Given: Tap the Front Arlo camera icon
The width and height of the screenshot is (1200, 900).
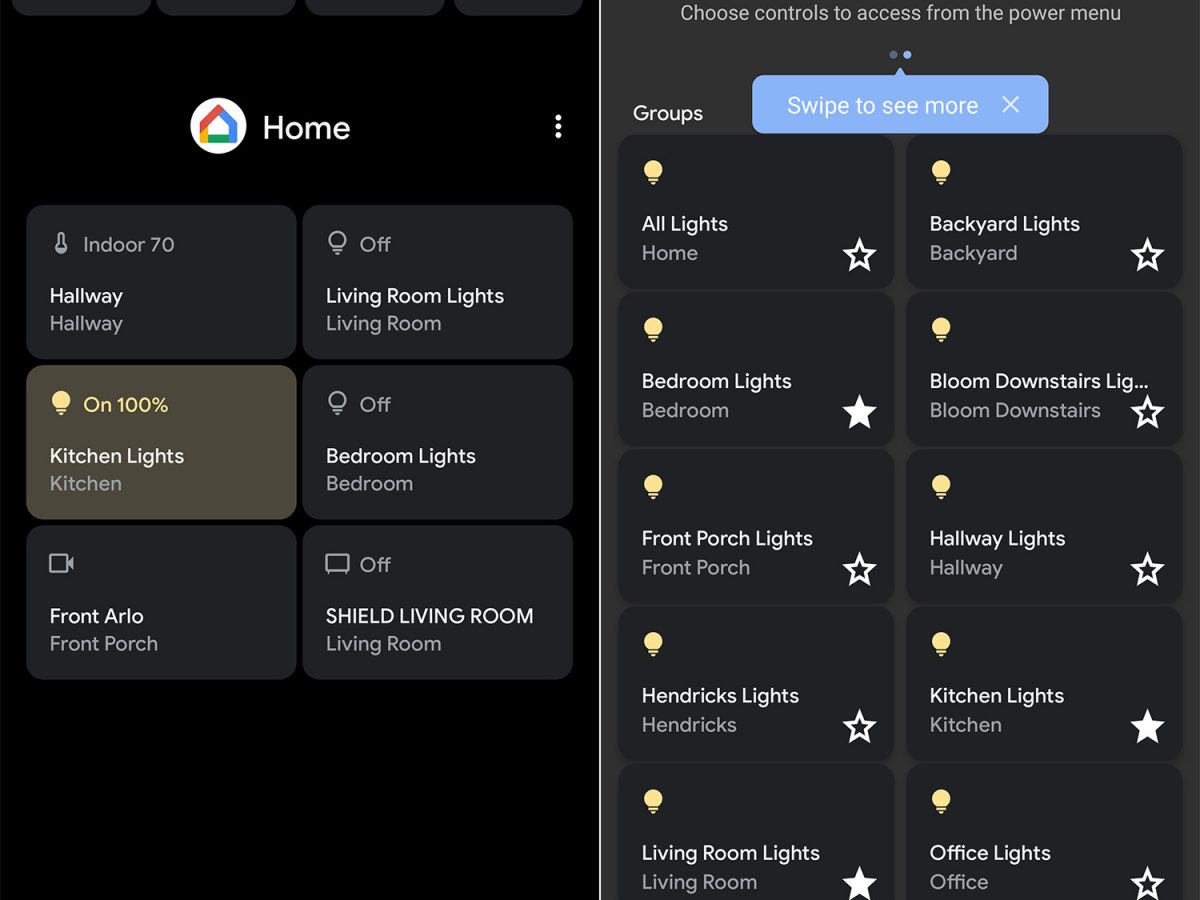Looking at the screenshot, I should [62, 564].
